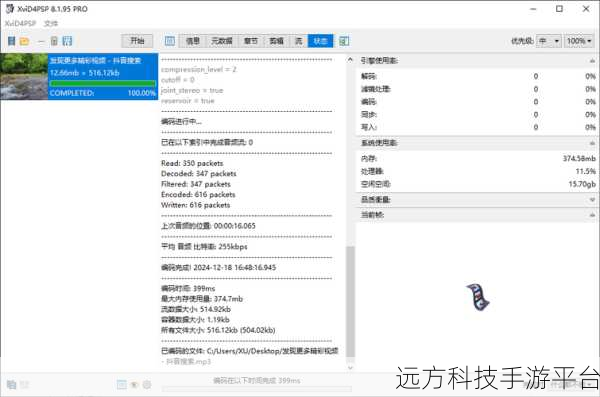Click the yellow open folder icon
This screenshot has width=600, height=397.
24,41
